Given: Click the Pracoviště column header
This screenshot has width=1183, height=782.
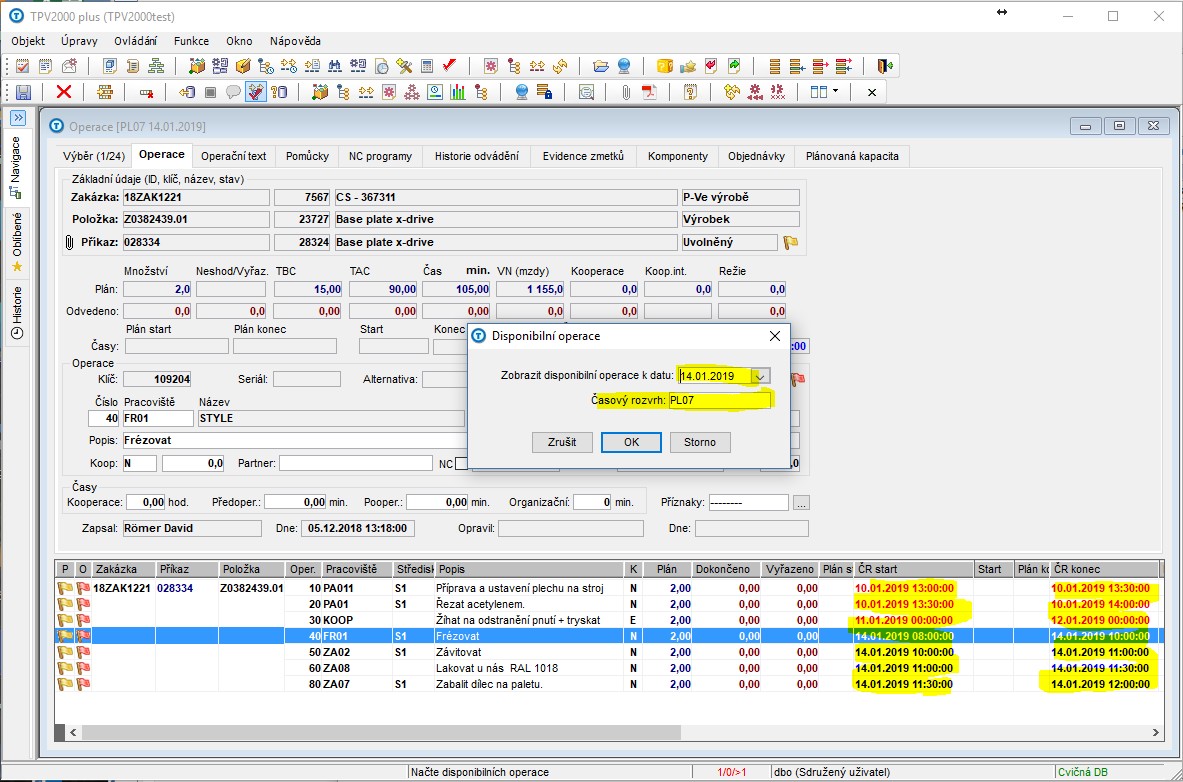Looking at the screenshot, I should 356,569.
